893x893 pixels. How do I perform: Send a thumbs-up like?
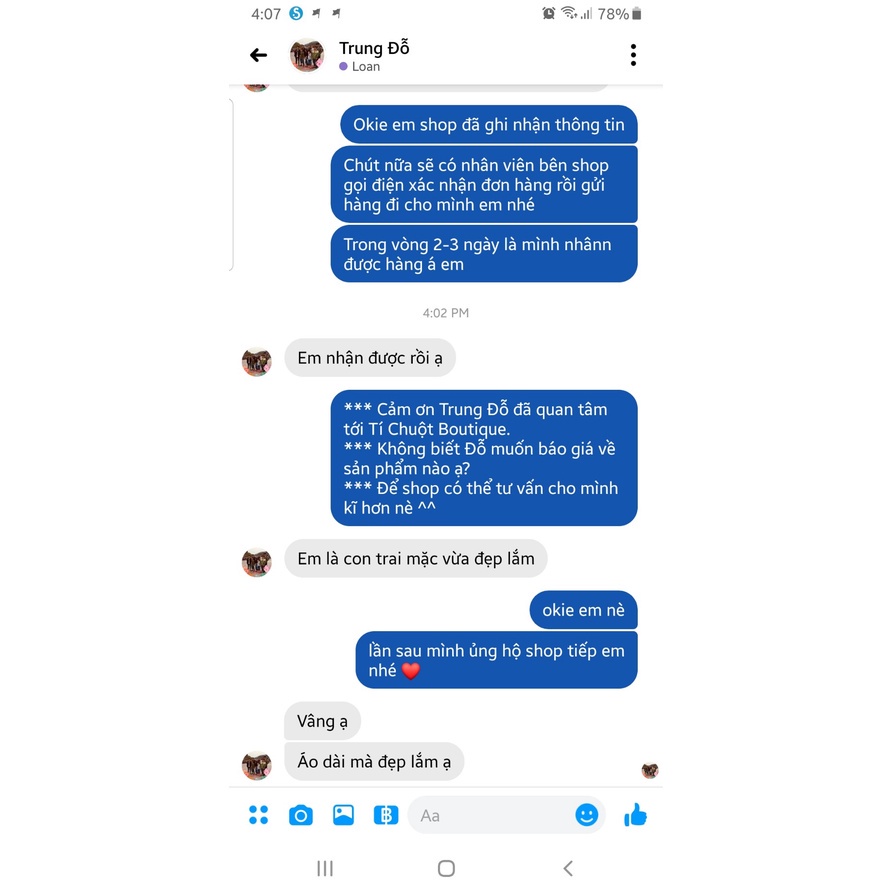[x=636, y=814]
